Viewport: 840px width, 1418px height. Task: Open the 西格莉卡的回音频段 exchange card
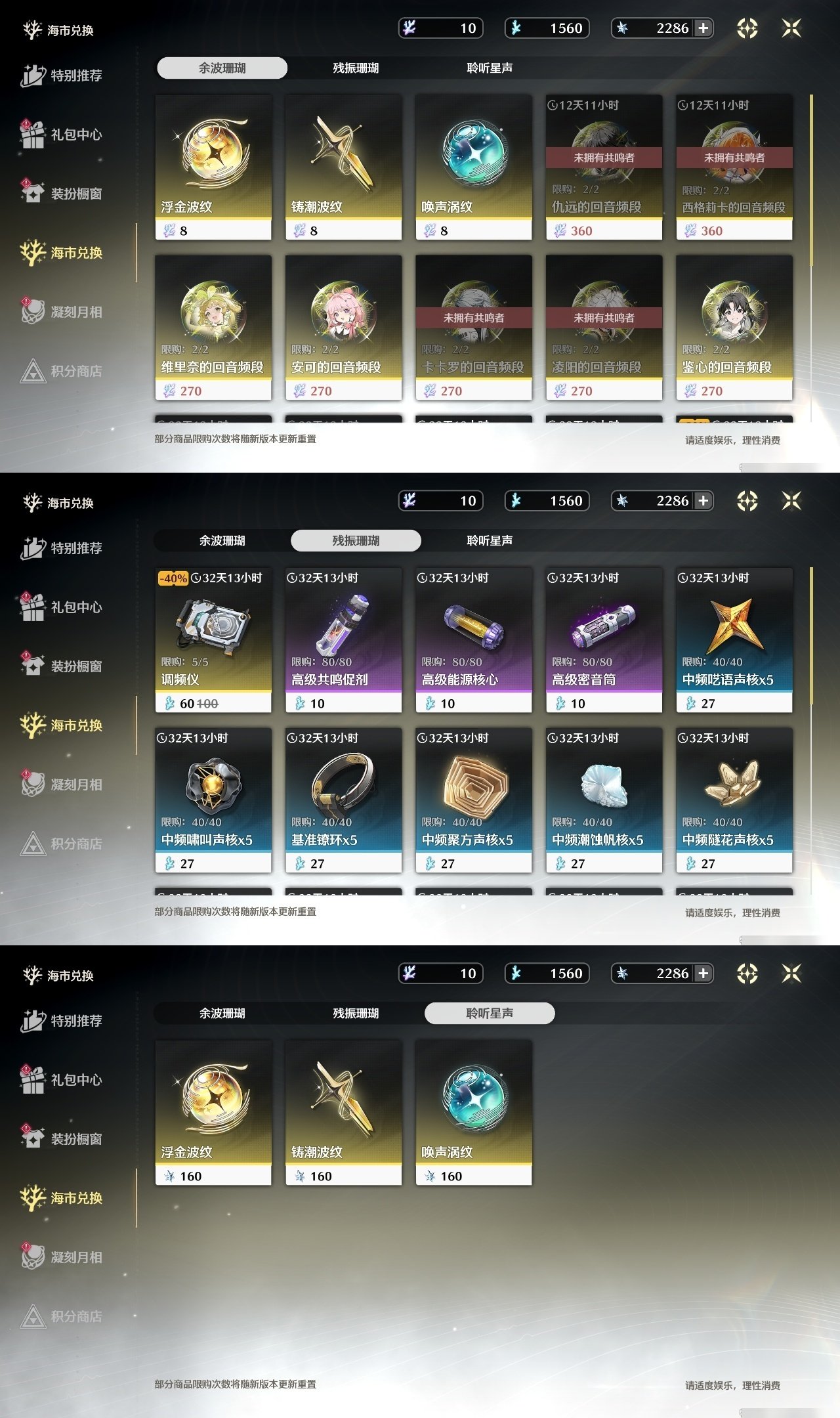(x=734, y=167)
